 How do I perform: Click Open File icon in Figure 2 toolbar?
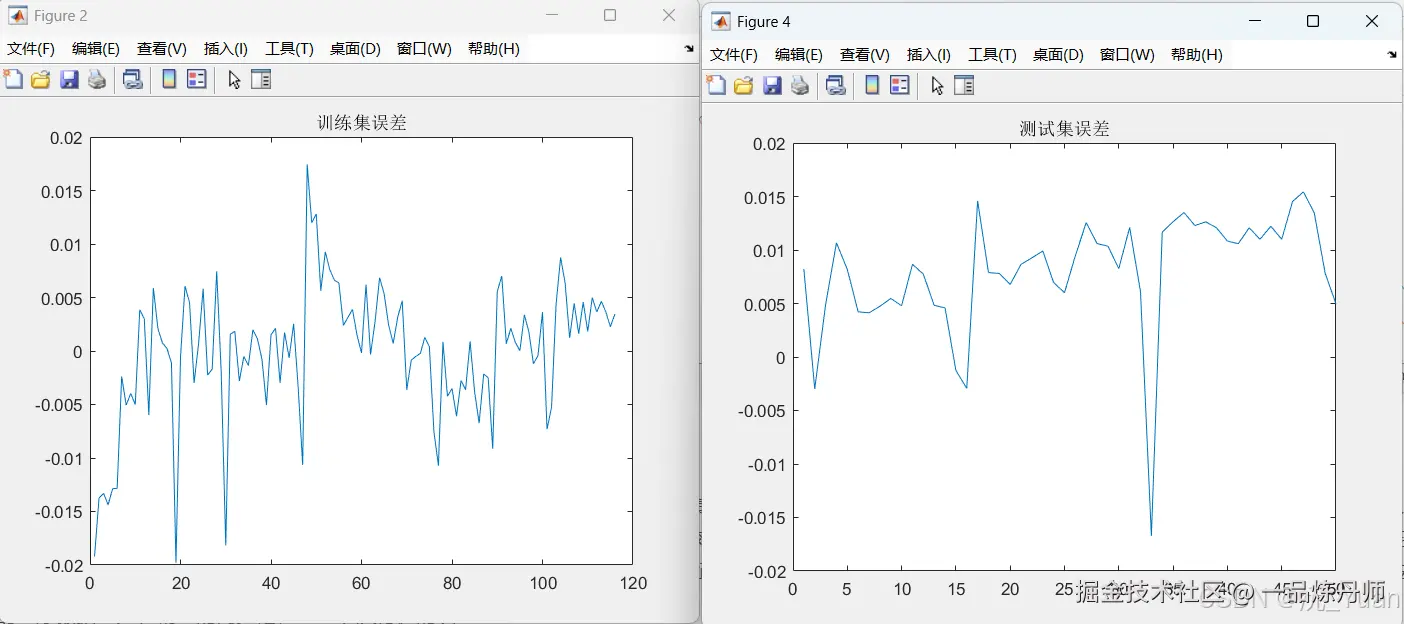point(41,80)
